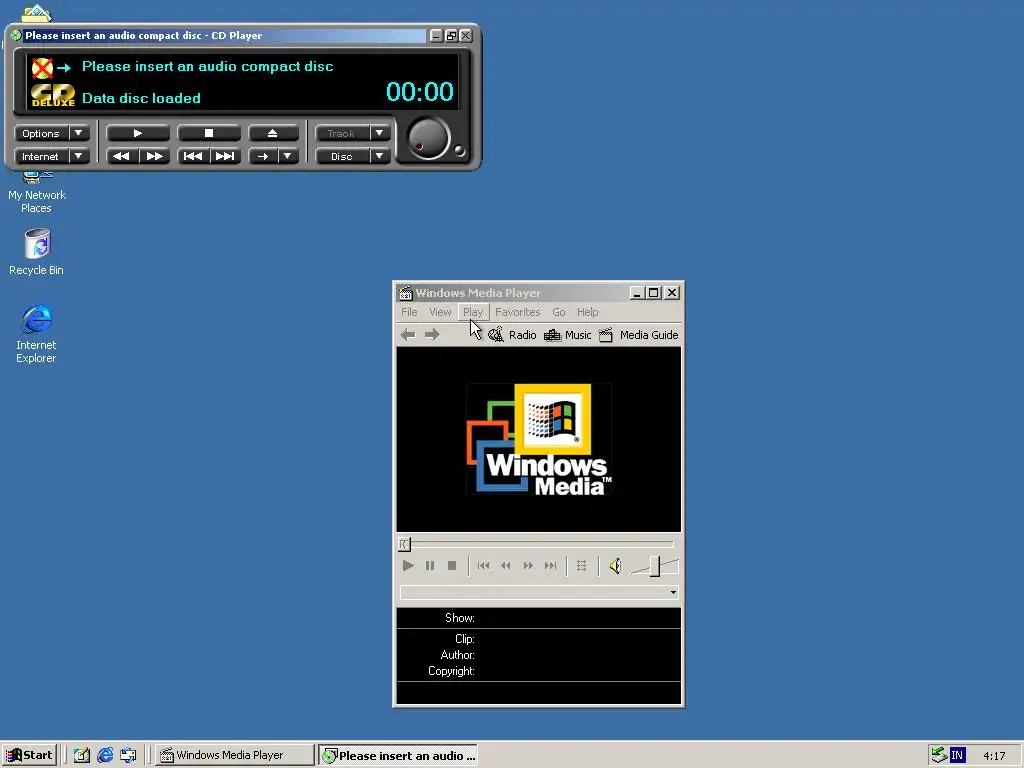Click the Disc button in CD Player

pyautogui.click(x=342, y=156)
